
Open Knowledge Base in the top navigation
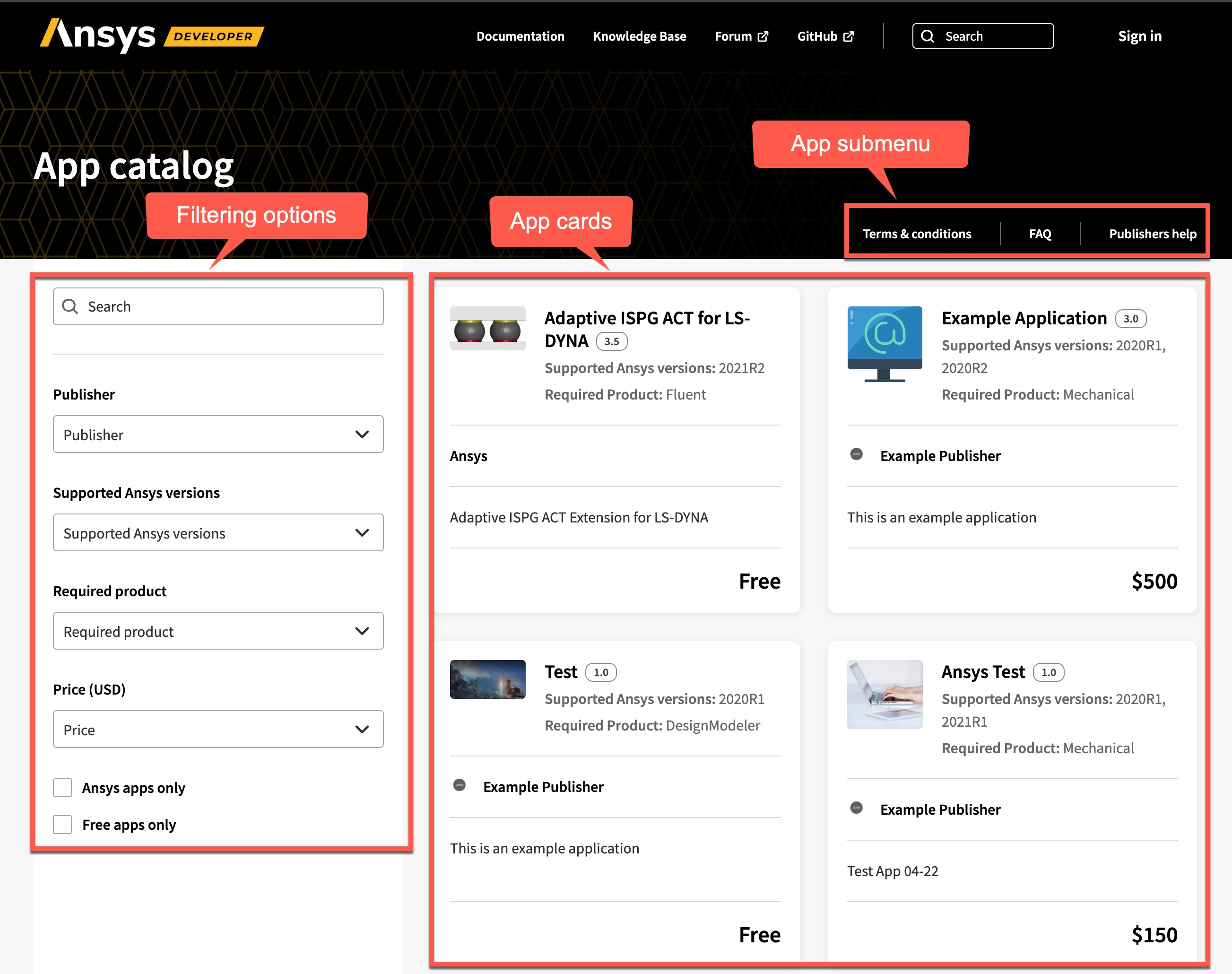[x=640, y=36]
